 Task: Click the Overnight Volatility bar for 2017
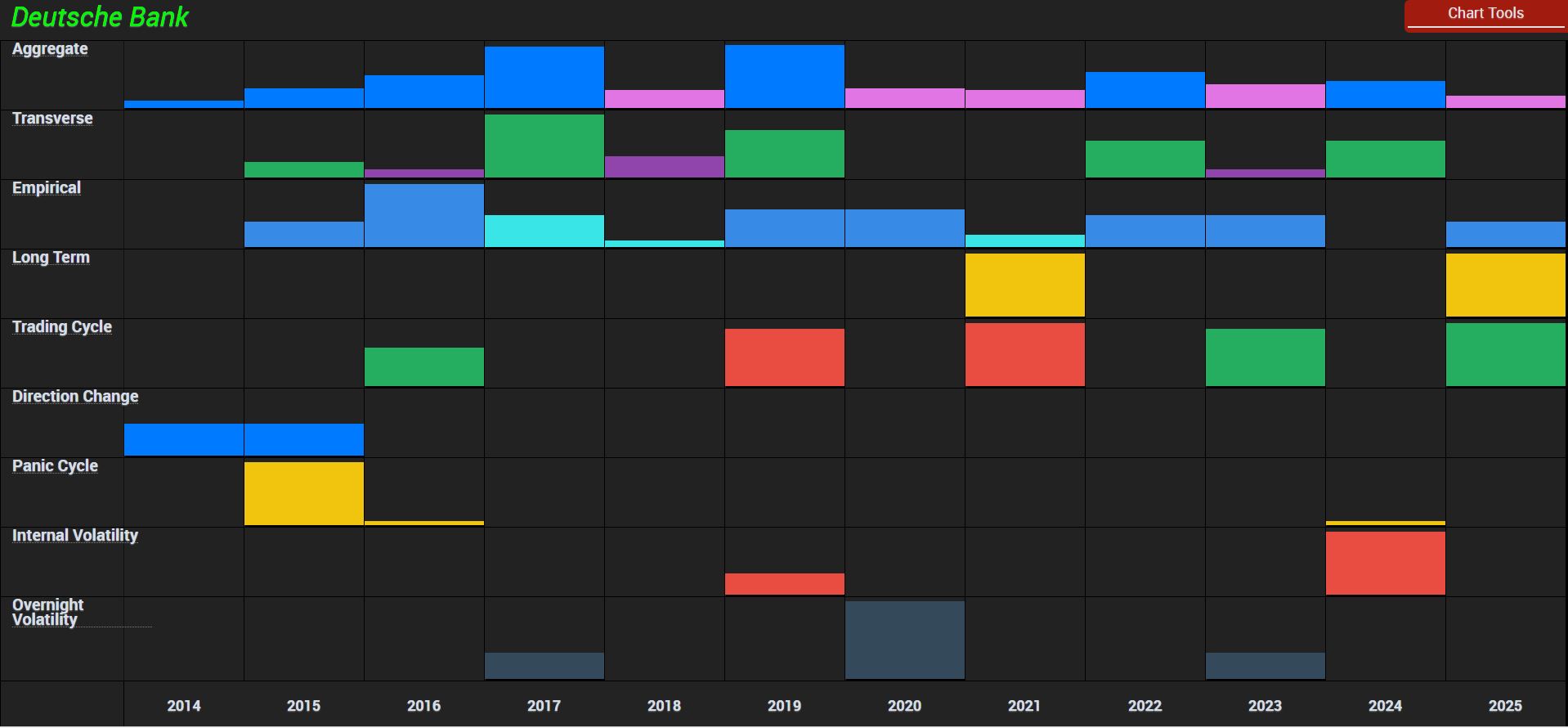pyautogui.click(x=544, y=666)
